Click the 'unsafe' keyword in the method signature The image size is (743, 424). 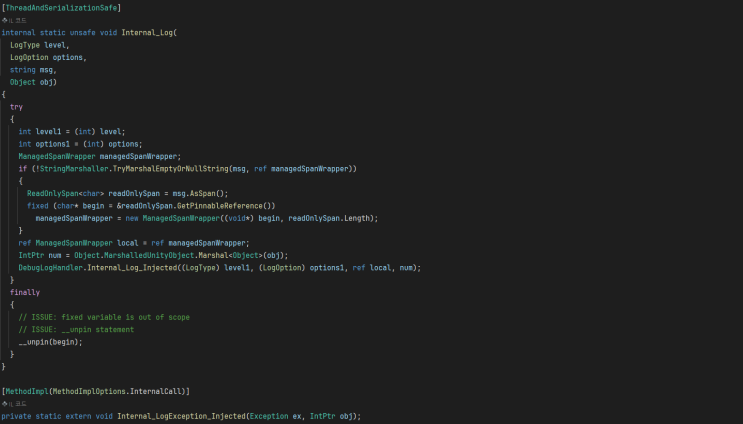(x=82, y=33)
